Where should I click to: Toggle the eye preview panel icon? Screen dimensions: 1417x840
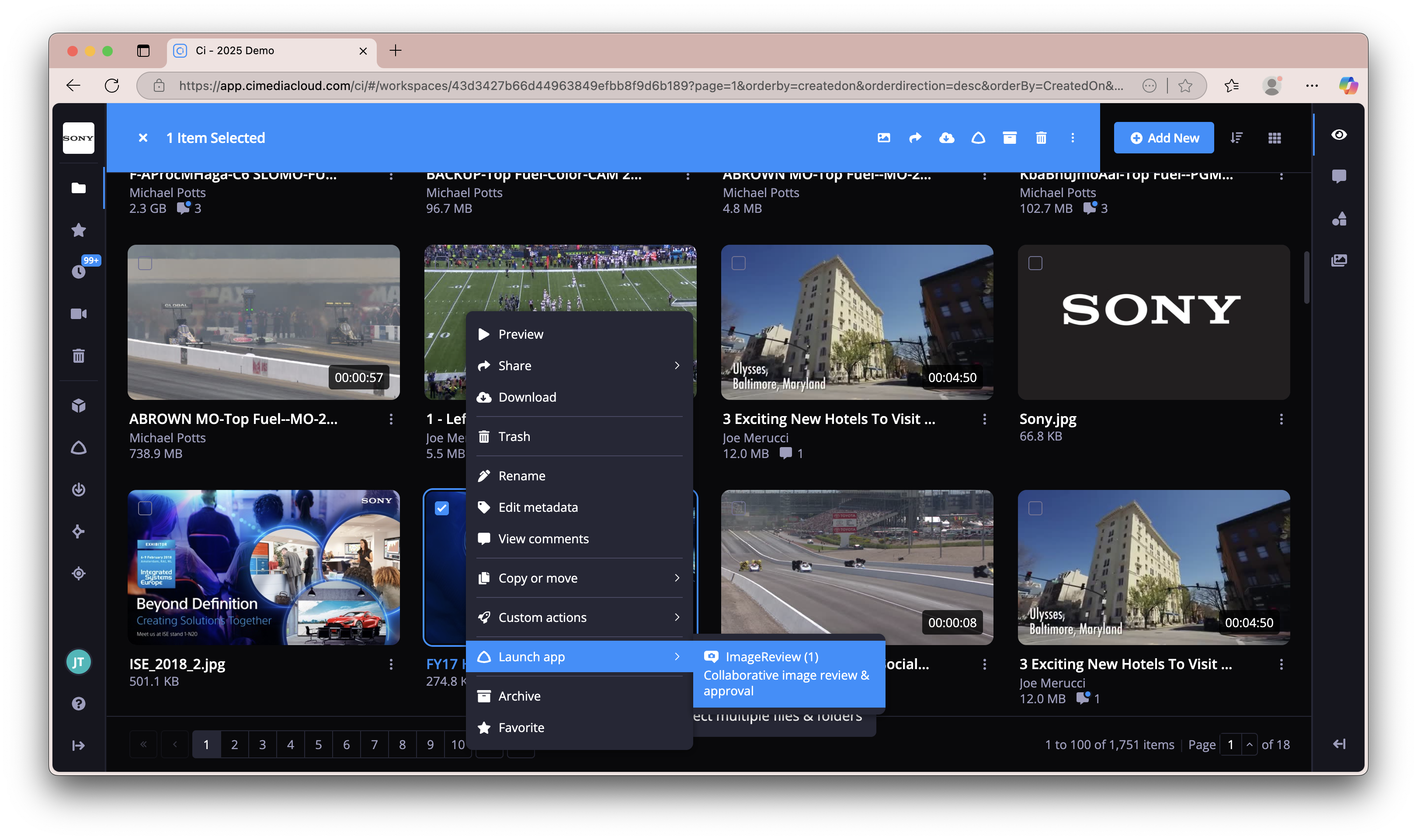1339,135
